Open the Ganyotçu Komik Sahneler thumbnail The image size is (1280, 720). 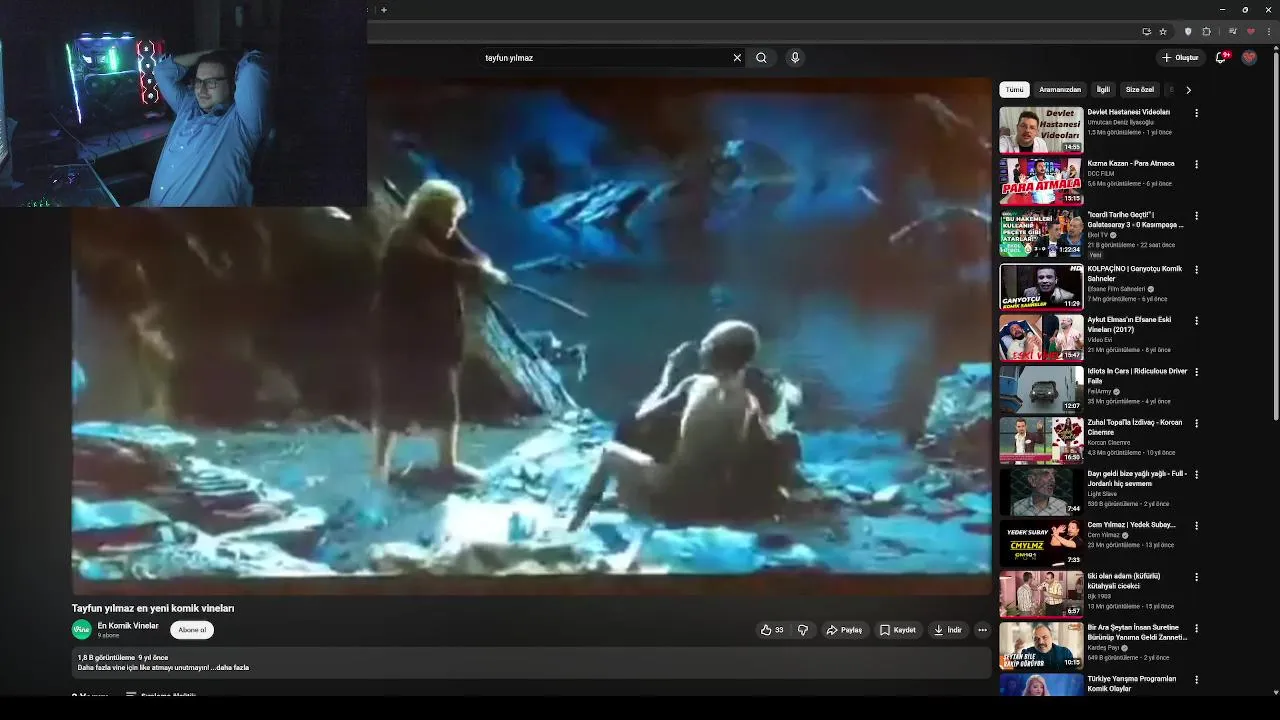coord(1041,286)
